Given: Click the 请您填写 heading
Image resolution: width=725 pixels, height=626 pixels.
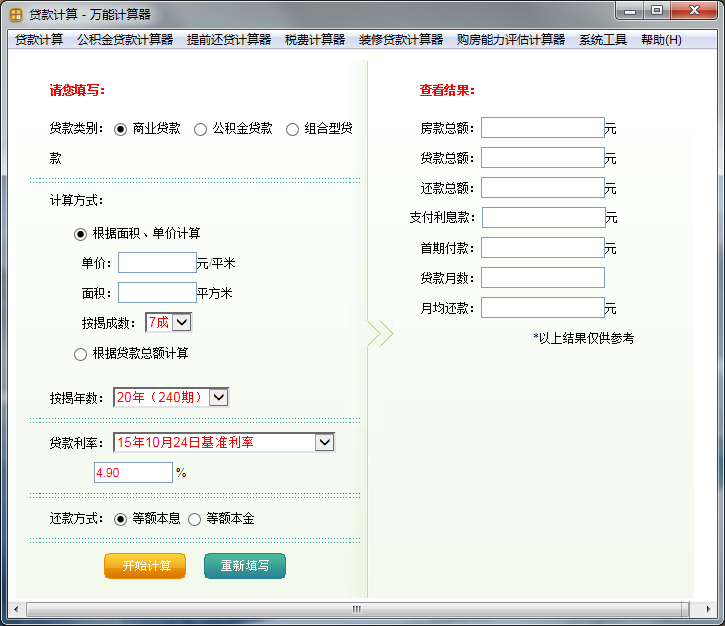Looking at the screenshot, I should [x=77, y=90].
